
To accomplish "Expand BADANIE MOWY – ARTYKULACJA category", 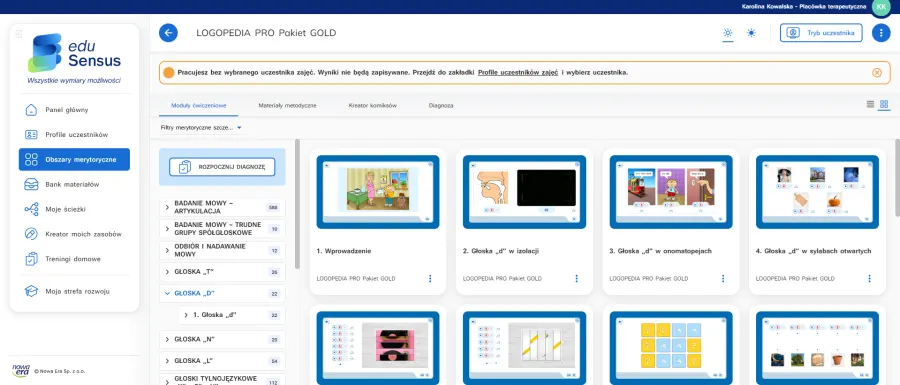I will pos(222,207).
